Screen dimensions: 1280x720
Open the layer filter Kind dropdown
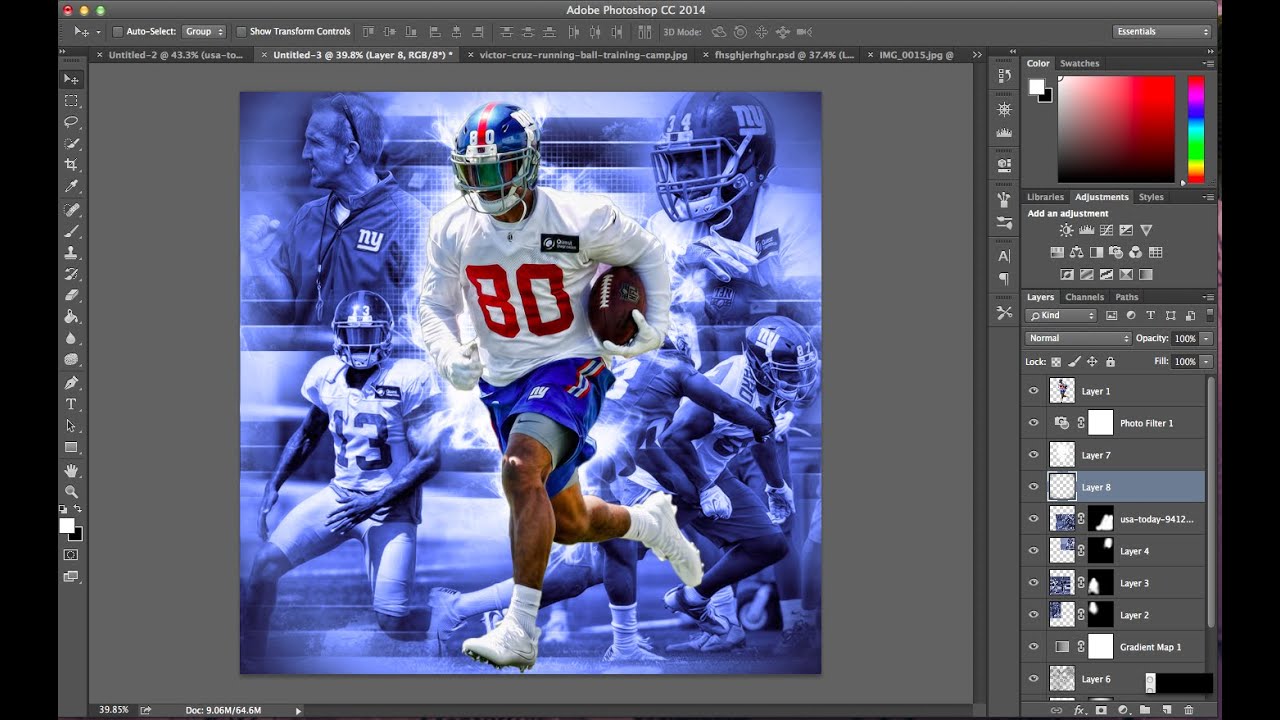point(1061,315)
